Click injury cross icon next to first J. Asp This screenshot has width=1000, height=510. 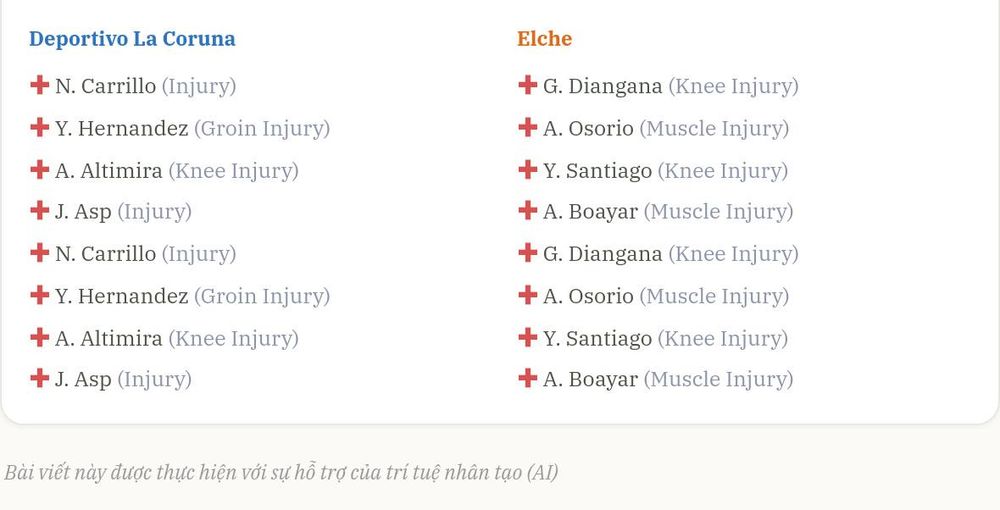tap(40, 210)
